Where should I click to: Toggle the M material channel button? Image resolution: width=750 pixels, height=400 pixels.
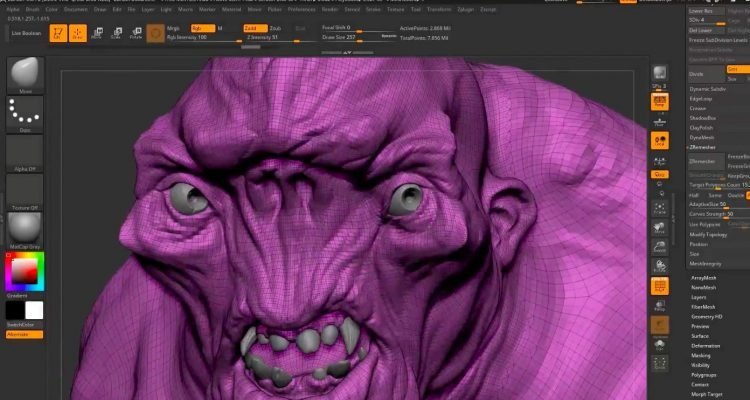[220, 28]
